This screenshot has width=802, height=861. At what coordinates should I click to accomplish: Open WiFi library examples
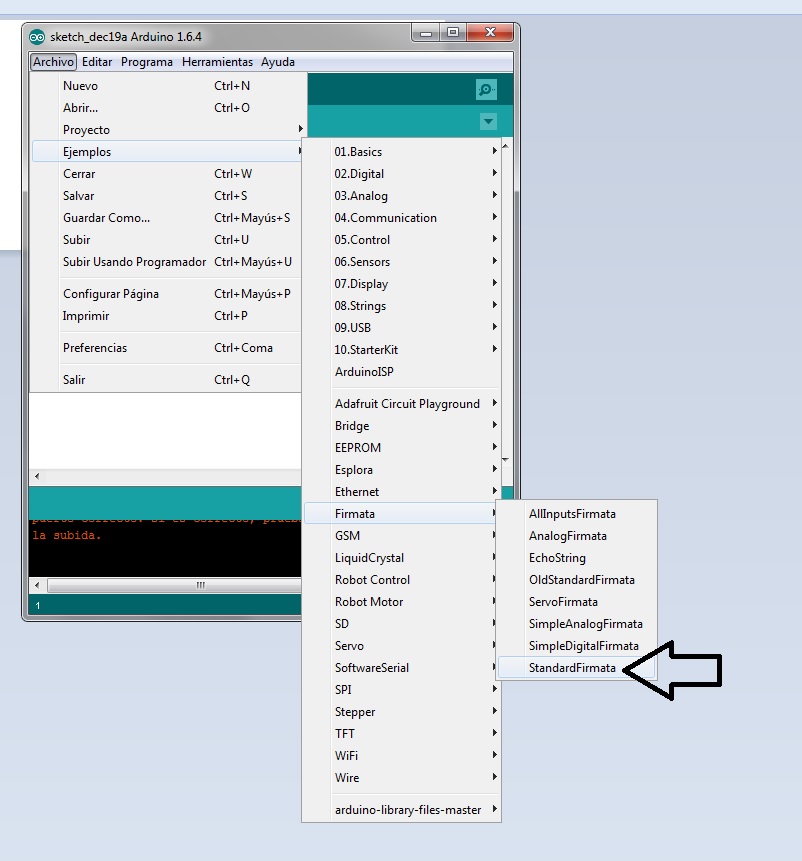point(401,755)
